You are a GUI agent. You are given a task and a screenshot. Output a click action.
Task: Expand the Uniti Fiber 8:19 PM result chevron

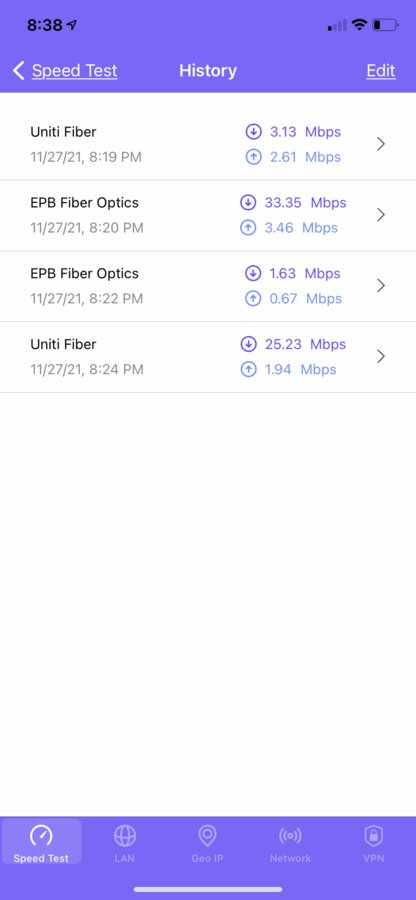tap(380, 144)
